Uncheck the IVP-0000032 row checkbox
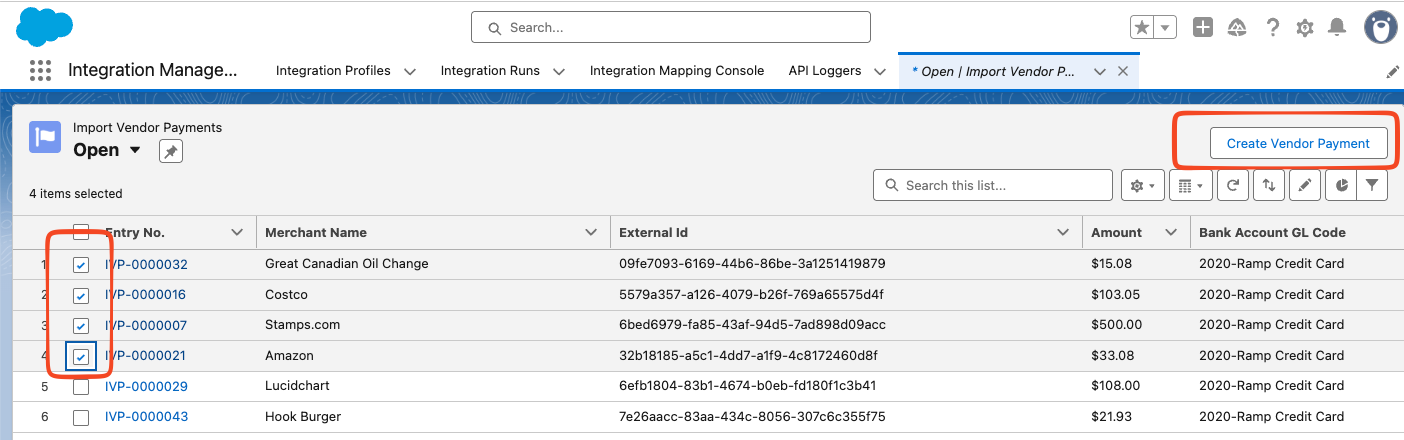Image resolution: width=1404 pixels, height=440 pixels. [81, 265]
